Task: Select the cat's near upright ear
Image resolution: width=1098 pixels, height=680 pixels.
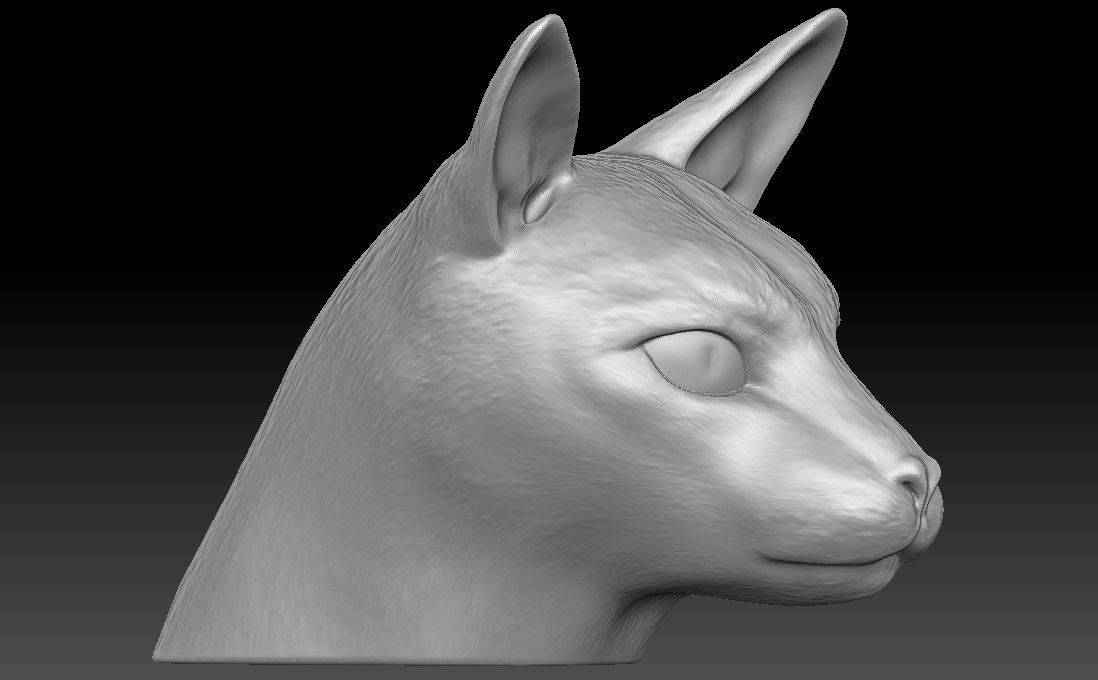Action: (529, 133)
